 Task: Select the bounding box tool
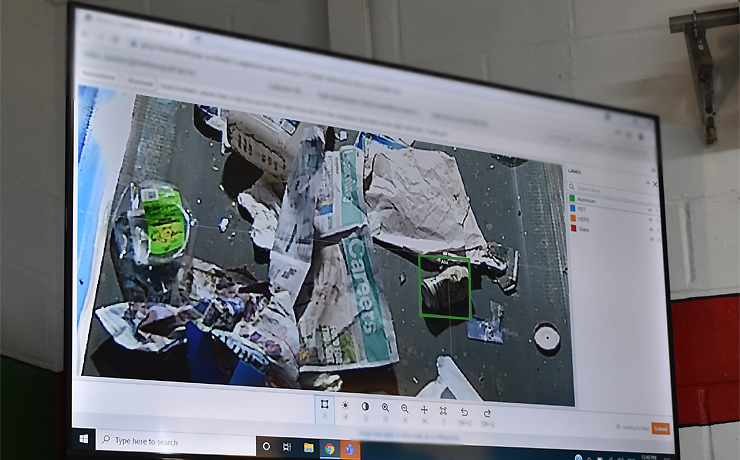pos(325,407)
